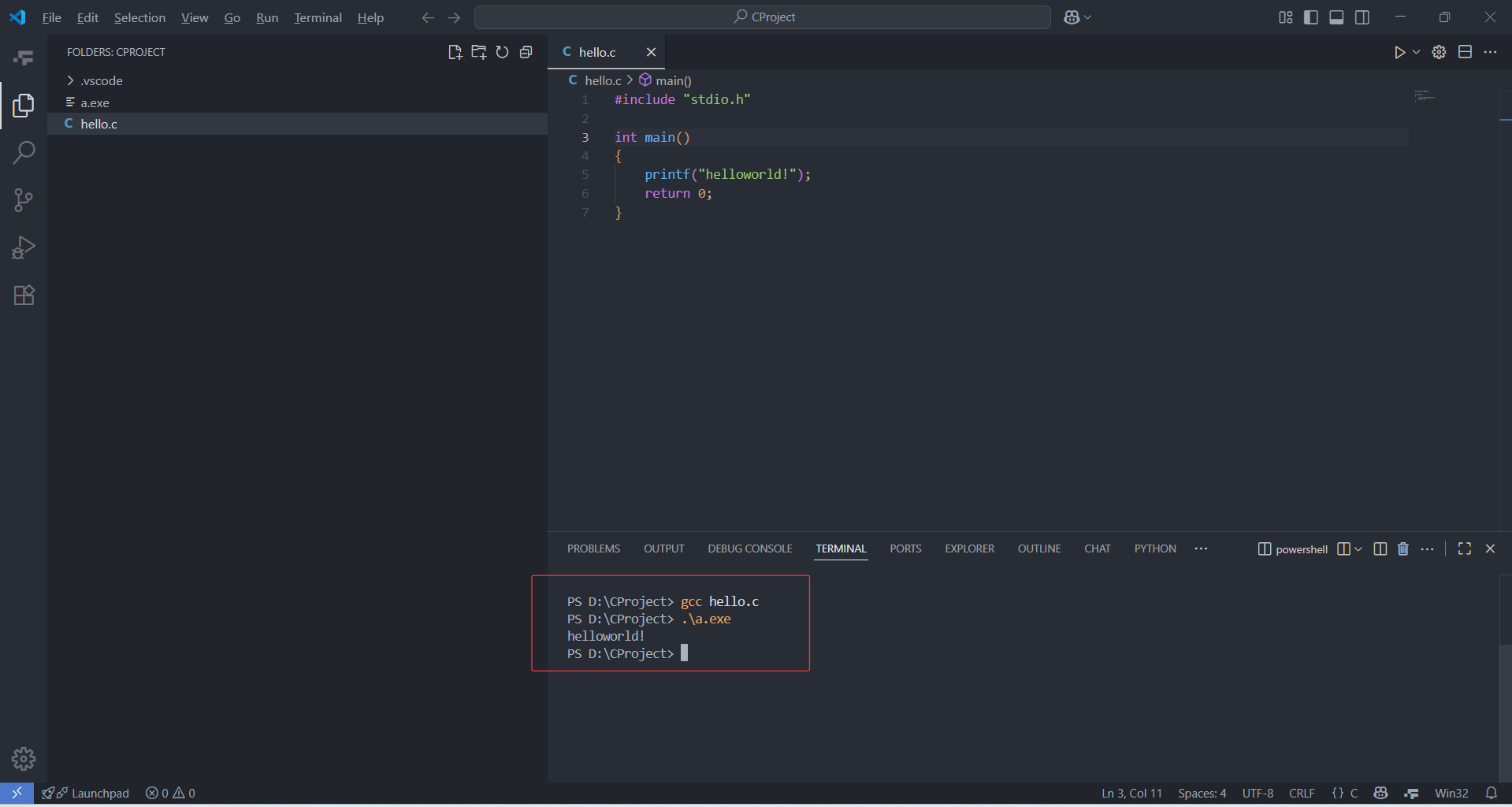
Task: Open editor More Actions ellipsis
Action: coord(1490,52)
